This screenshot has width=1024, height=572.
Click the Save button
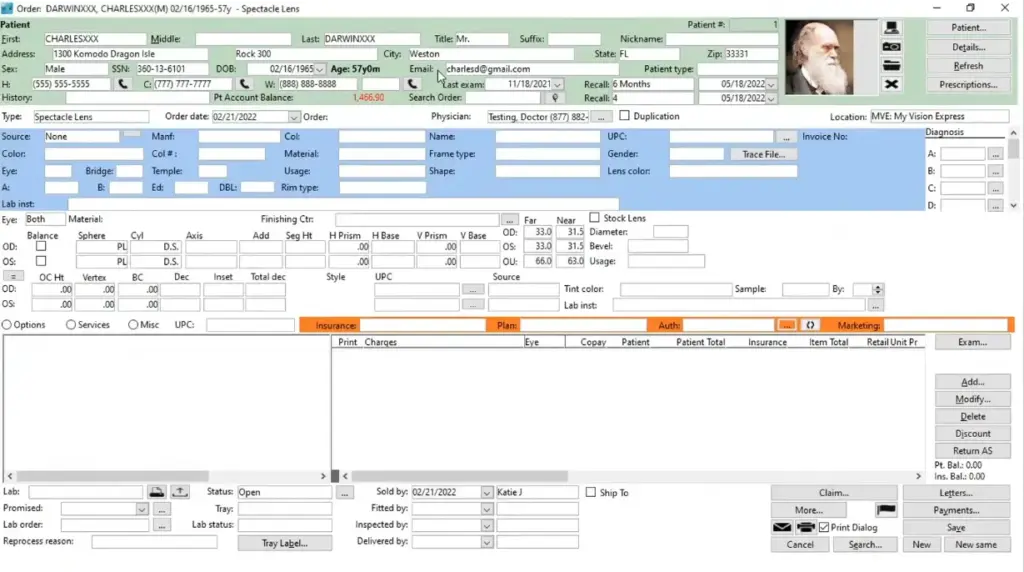(956, 527)
